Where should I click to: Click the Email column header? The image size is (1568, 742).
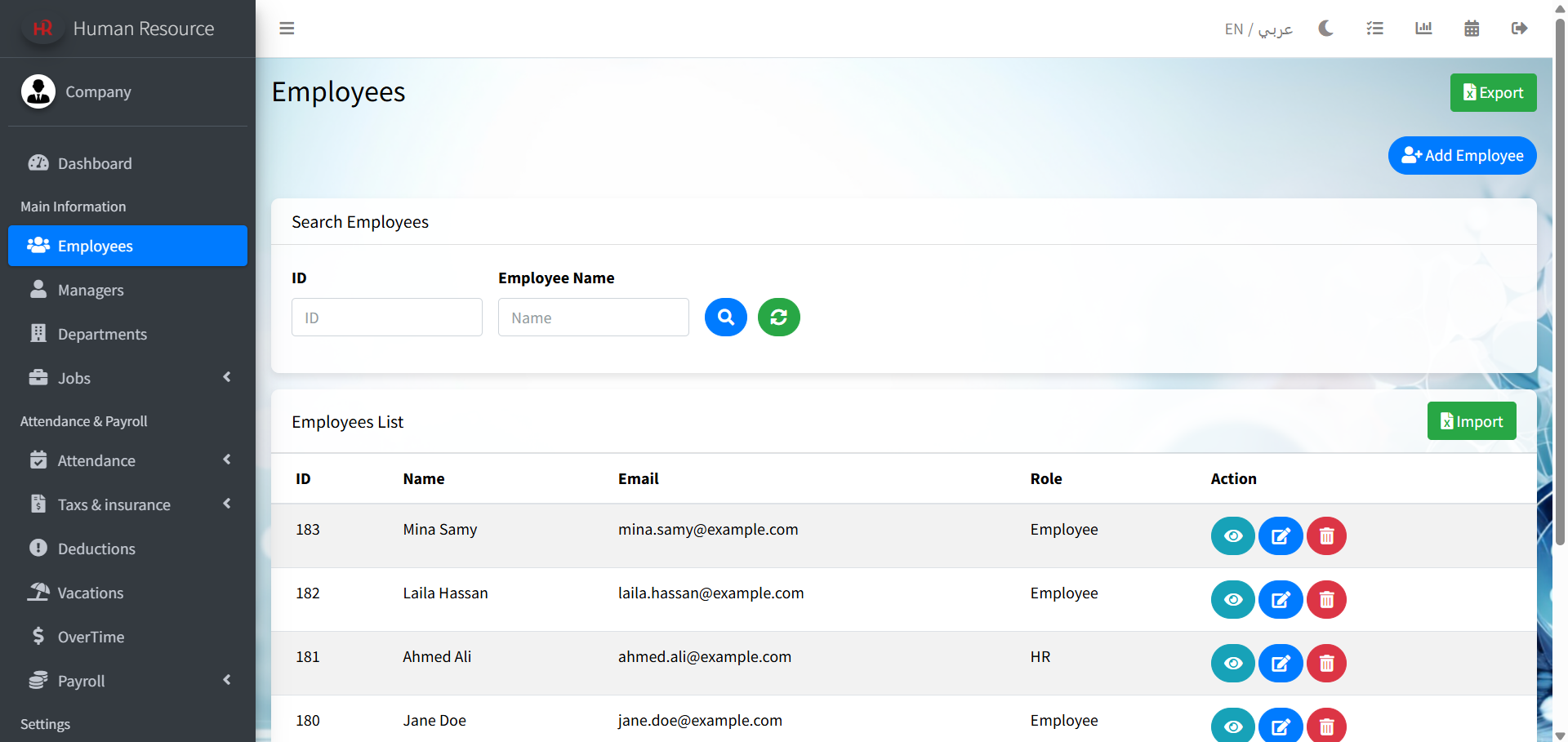pyautogui.click(x=638, y=479)
